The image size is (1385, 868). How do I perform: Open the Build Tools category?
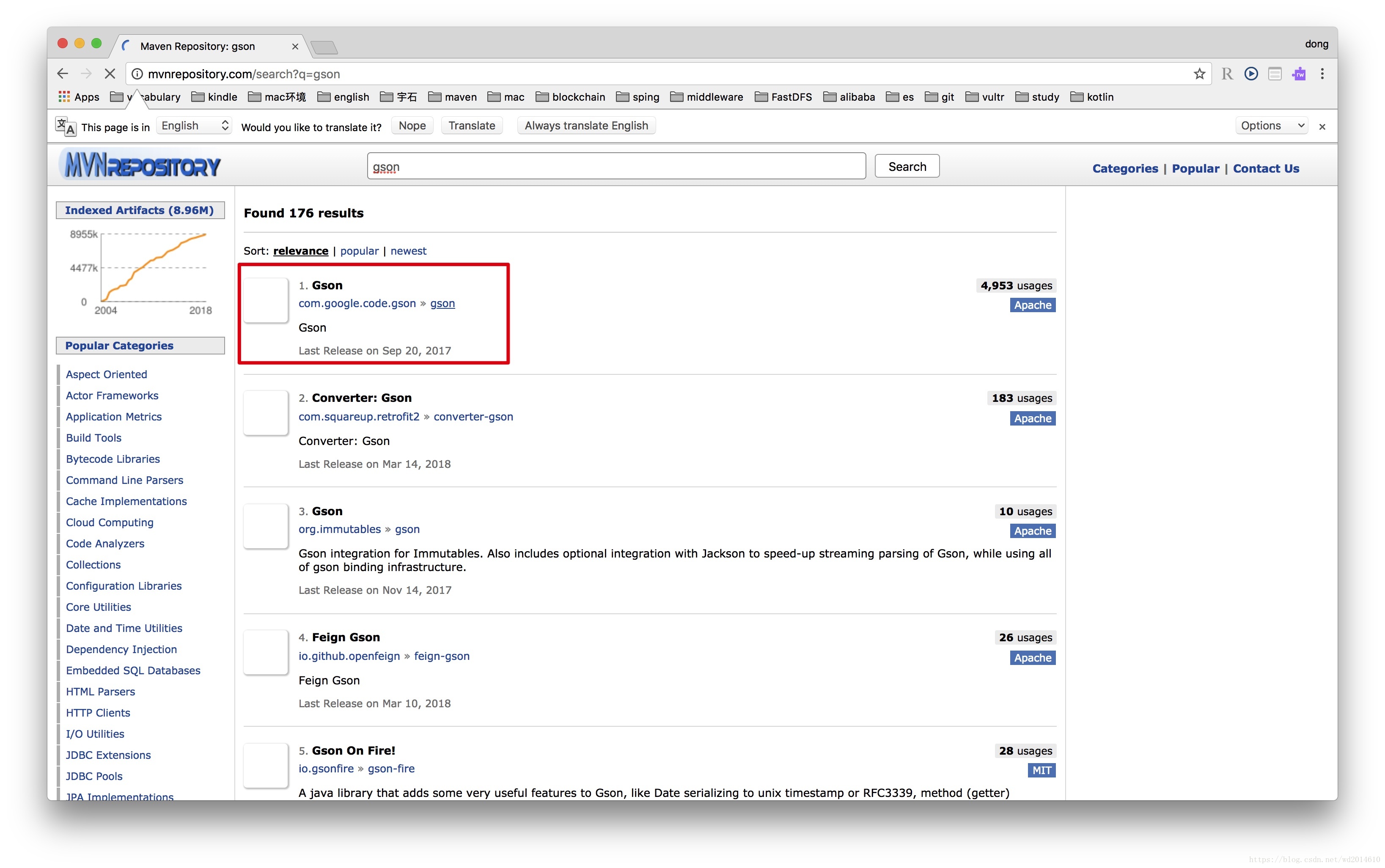point(93,438)
